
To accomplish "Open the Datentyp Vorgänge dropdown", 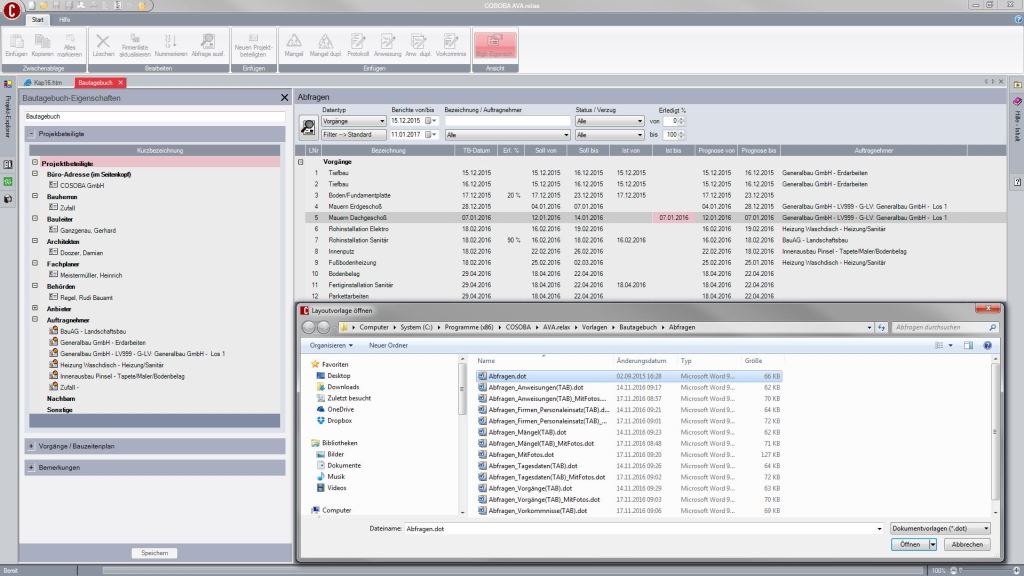I will coord(381,121).
